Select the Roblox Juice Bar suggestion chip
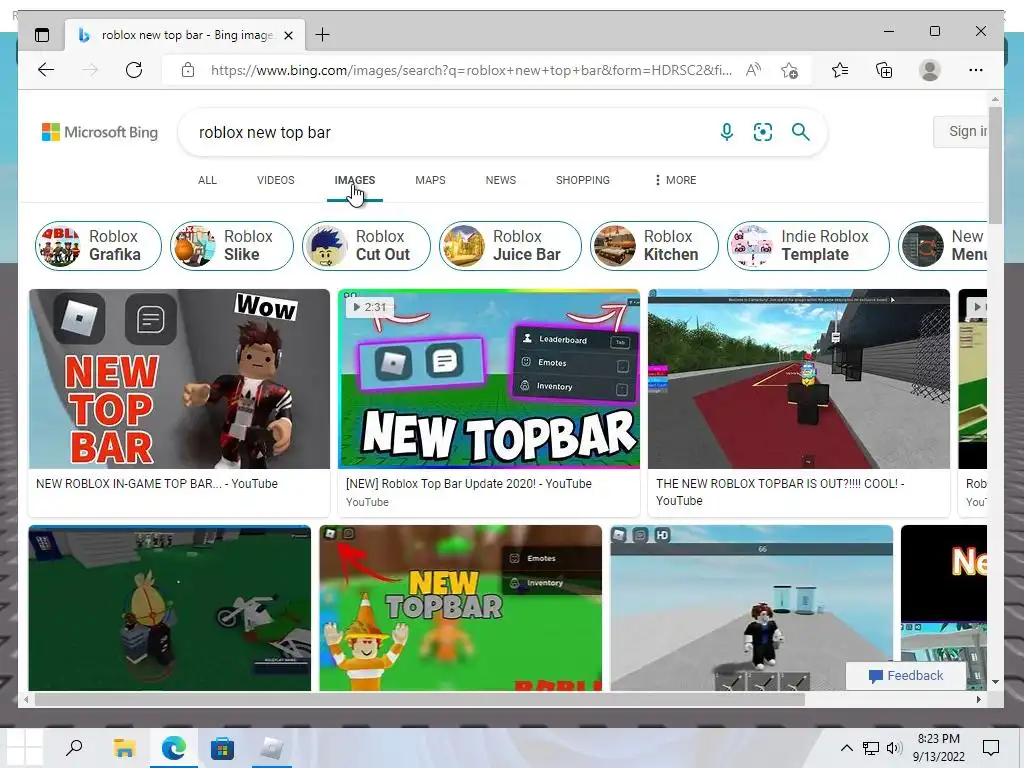 point(510,246)
